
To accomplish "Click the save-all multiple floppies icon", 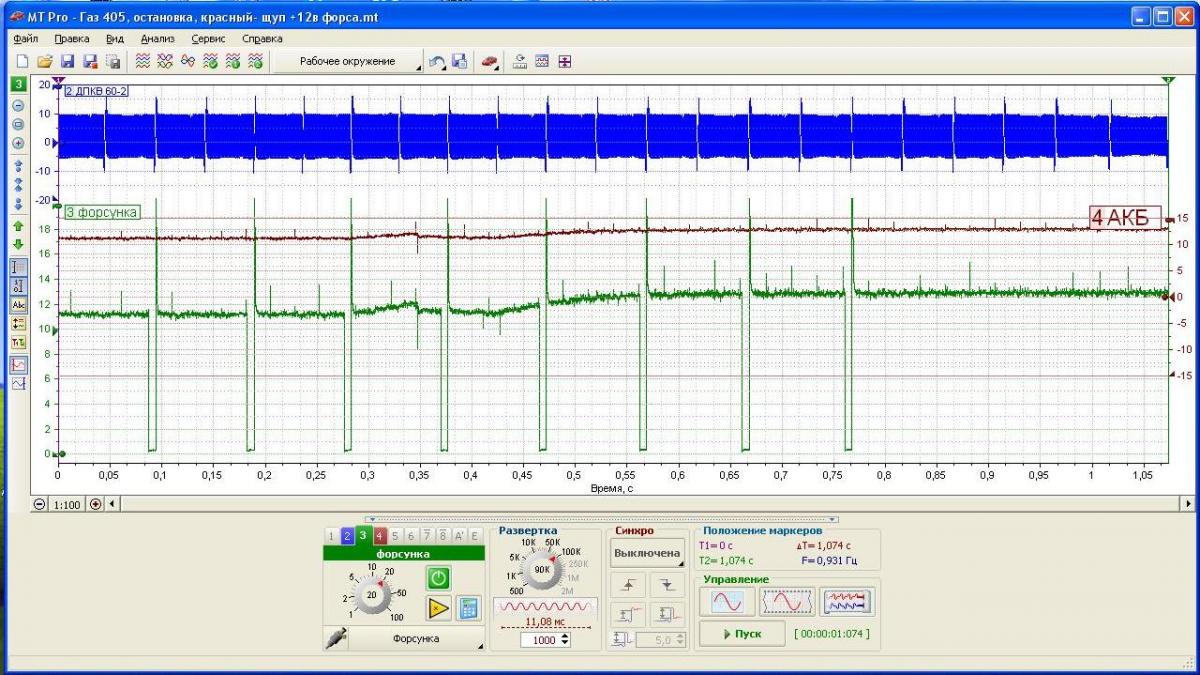I will point(113,62).
